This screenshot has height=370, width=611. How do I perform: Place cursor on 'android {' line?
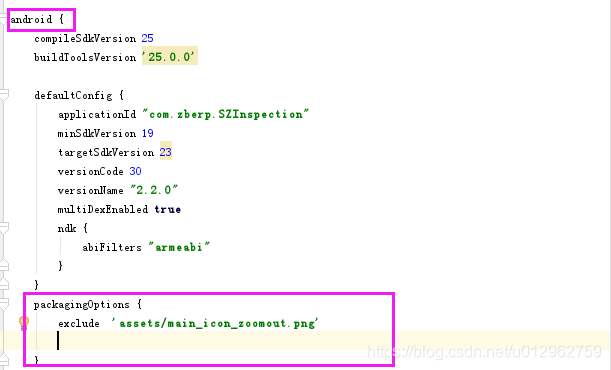pos(37,19)
